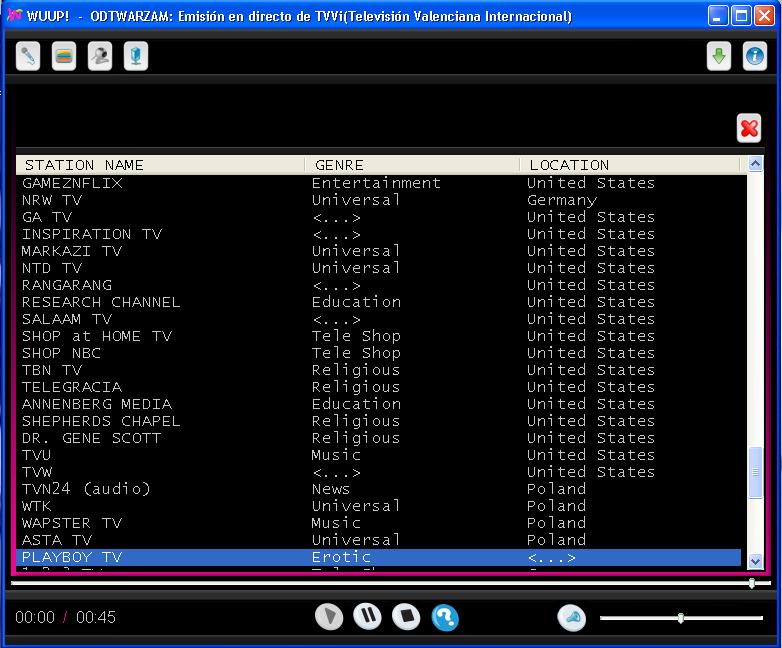Click the microphone toolbar icon
The height and width of the screenshot is (648, 782).
coord(28,56)
